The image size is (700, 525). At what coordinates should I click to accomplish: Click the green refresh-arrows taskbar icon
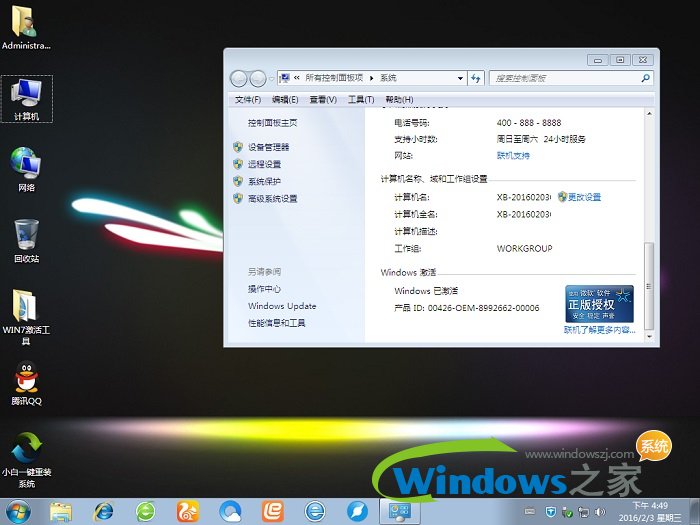146,512
